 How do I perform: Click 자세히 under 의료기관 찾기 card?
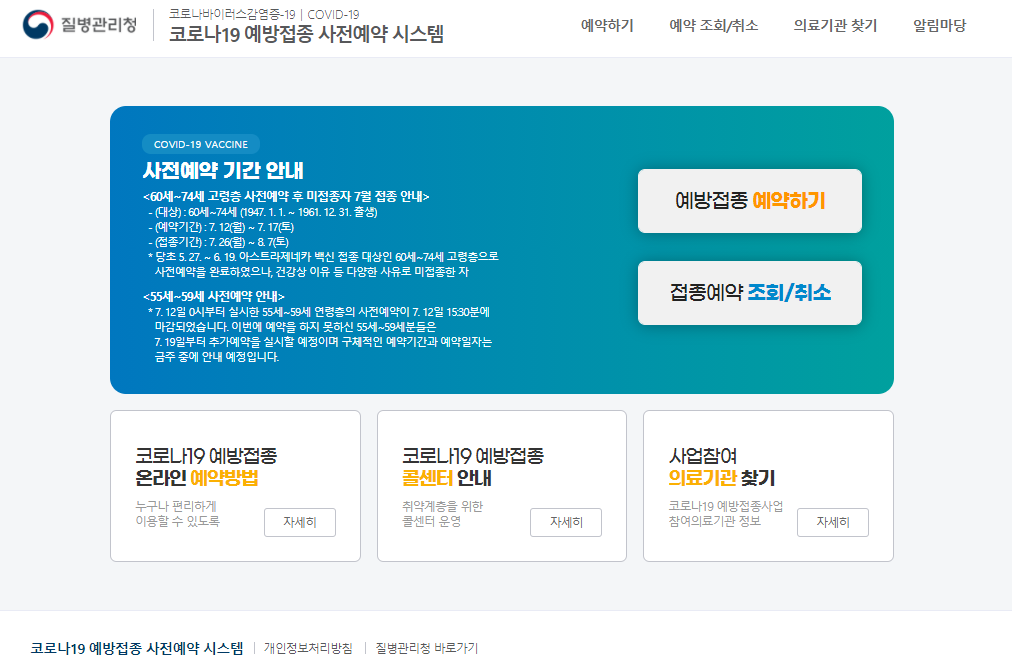pos(833,522)
